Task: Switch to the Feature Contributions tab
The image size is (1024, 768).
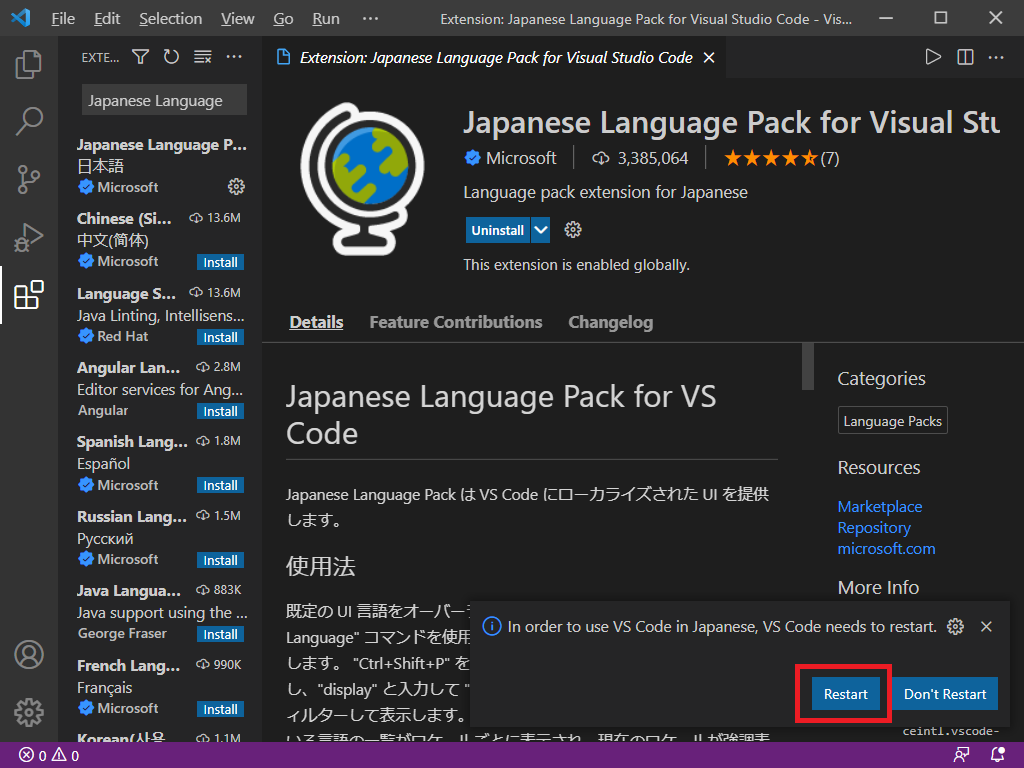Action: coord(456,322)
